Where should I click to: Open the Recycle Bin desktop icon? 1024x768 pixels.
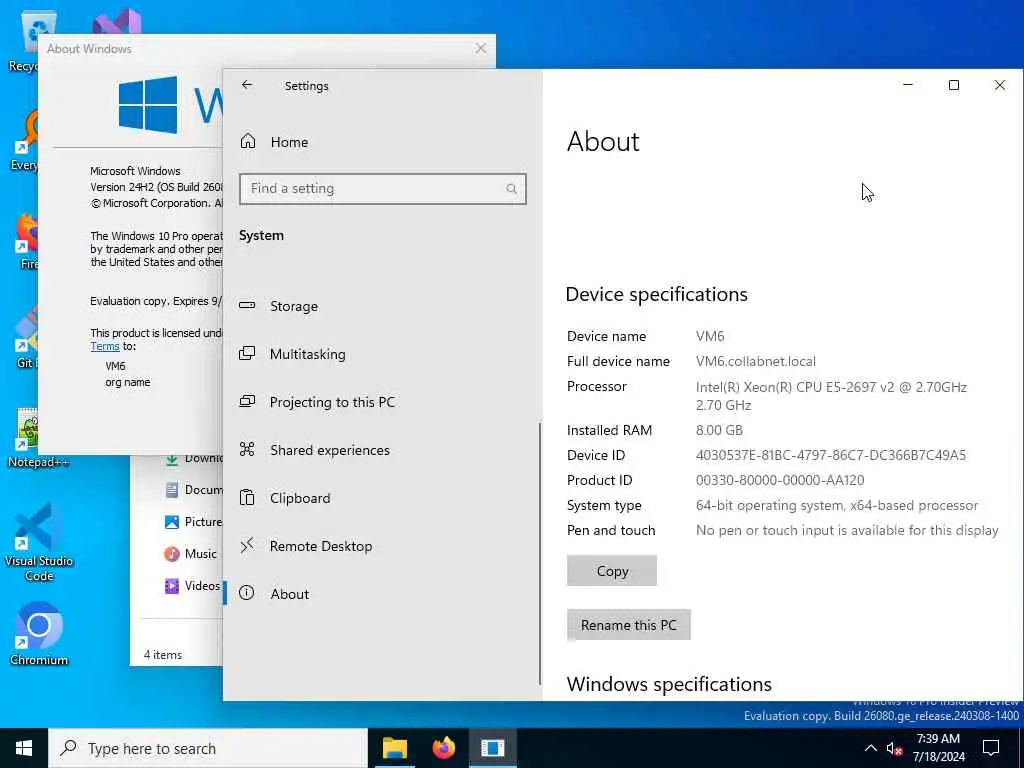coord(22,42)
